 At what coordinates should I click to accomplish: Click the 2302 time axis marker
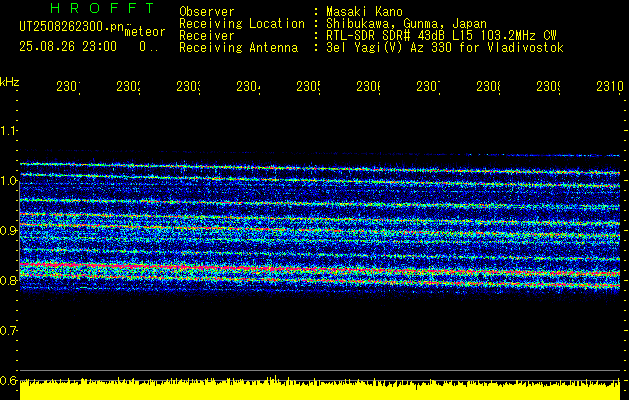[x=128, y=87]
